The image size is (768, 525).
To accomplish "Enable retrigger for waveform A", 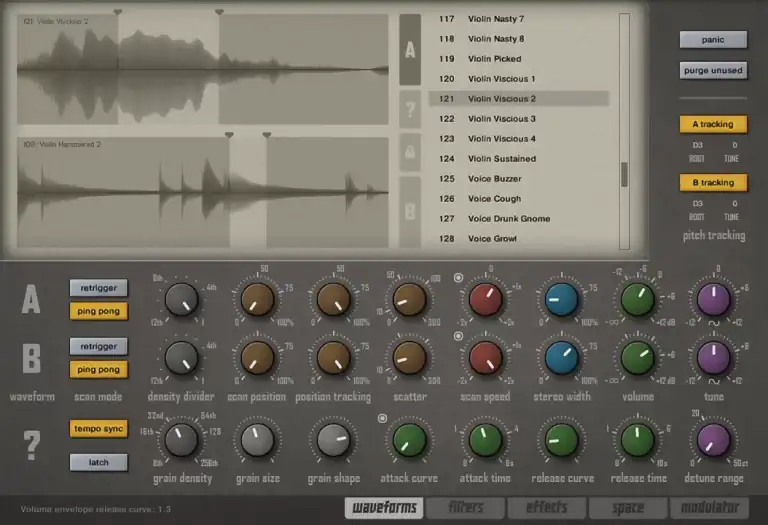I will 98,288.
